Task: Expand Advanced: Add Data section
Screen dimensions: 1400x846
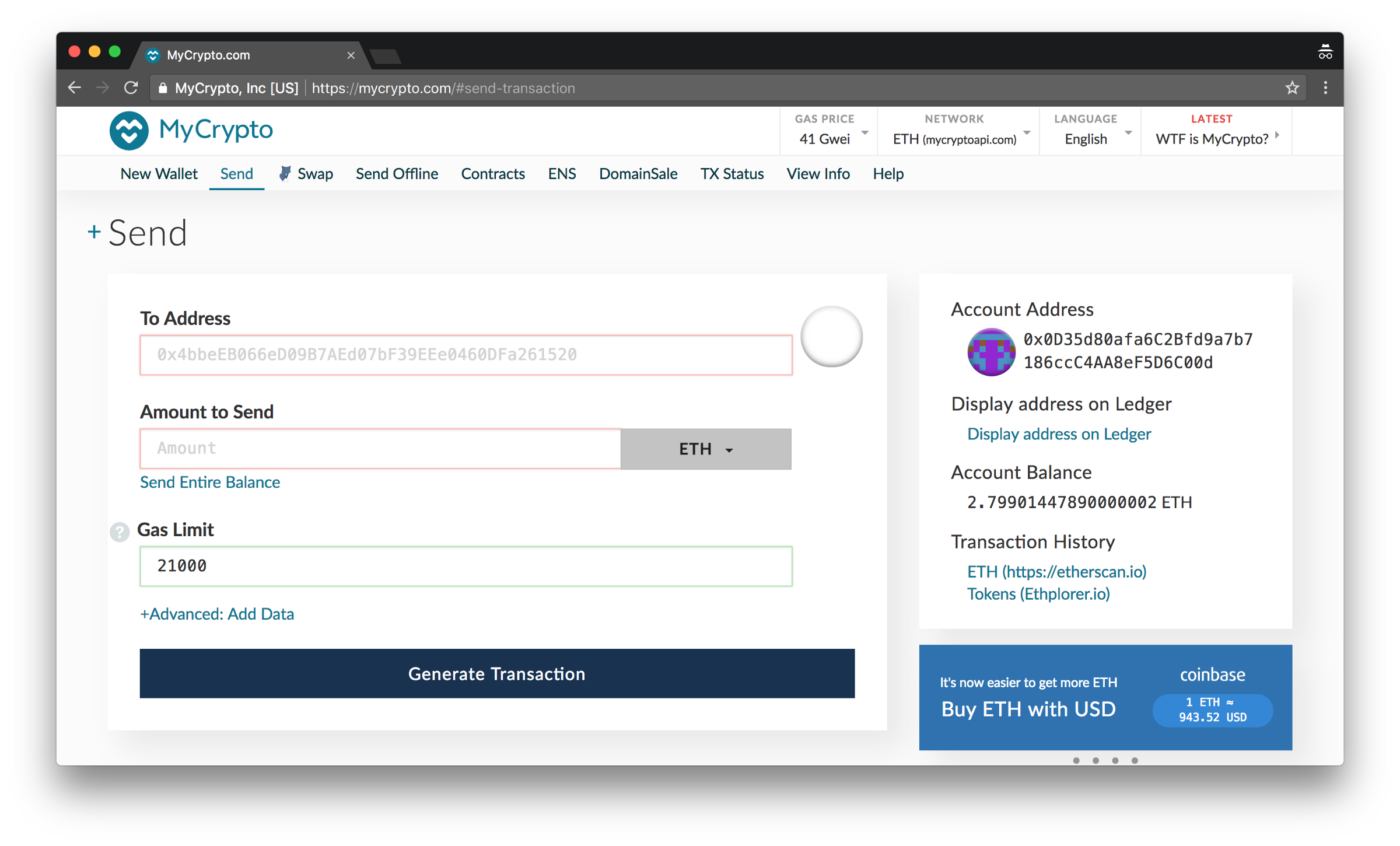Action: pos(217,614)
